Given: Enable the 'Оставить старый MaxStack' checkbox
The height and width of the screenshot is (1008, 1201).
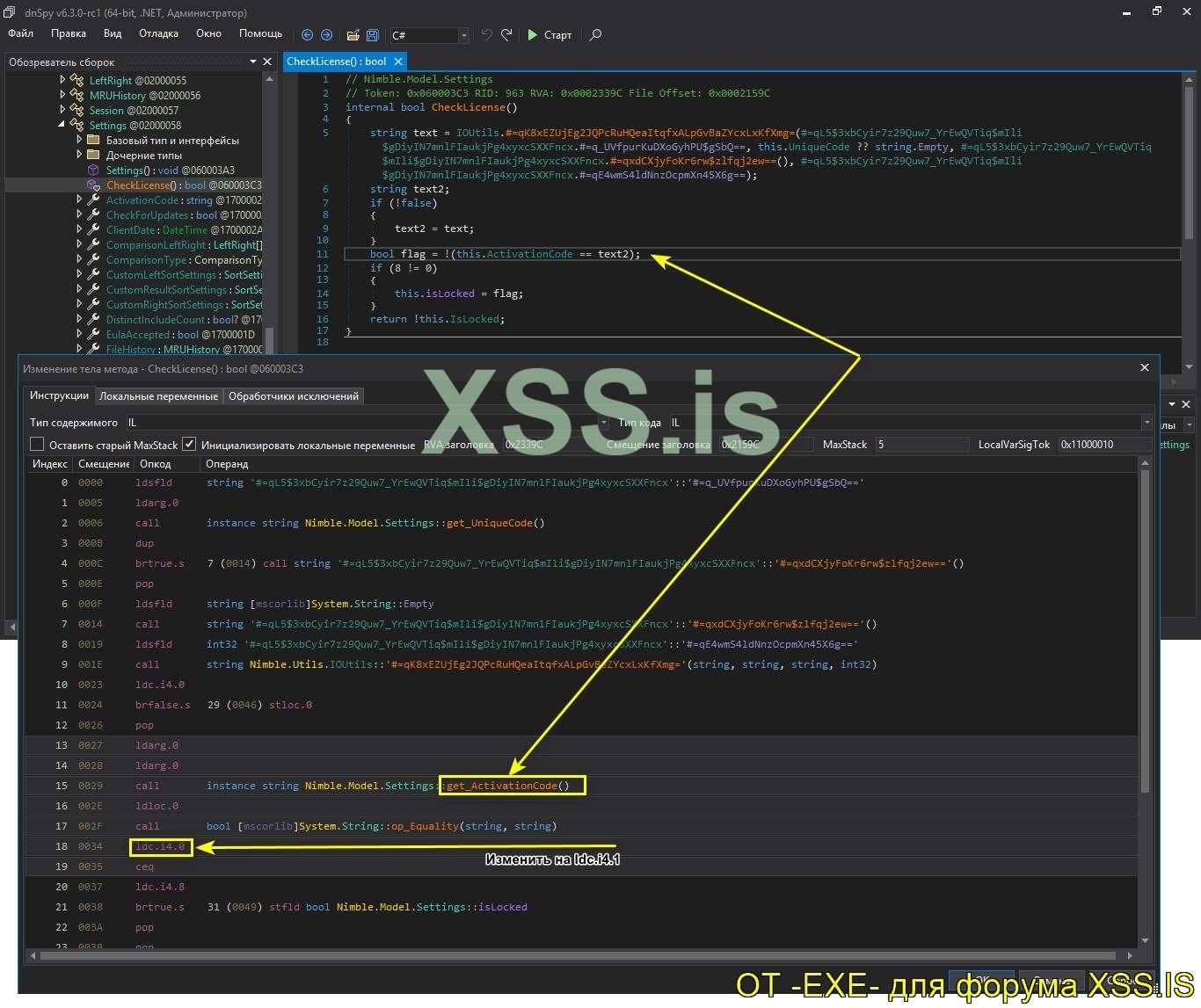Looking at the screenshot, I should pyautogui.click(x=37, y=445).
